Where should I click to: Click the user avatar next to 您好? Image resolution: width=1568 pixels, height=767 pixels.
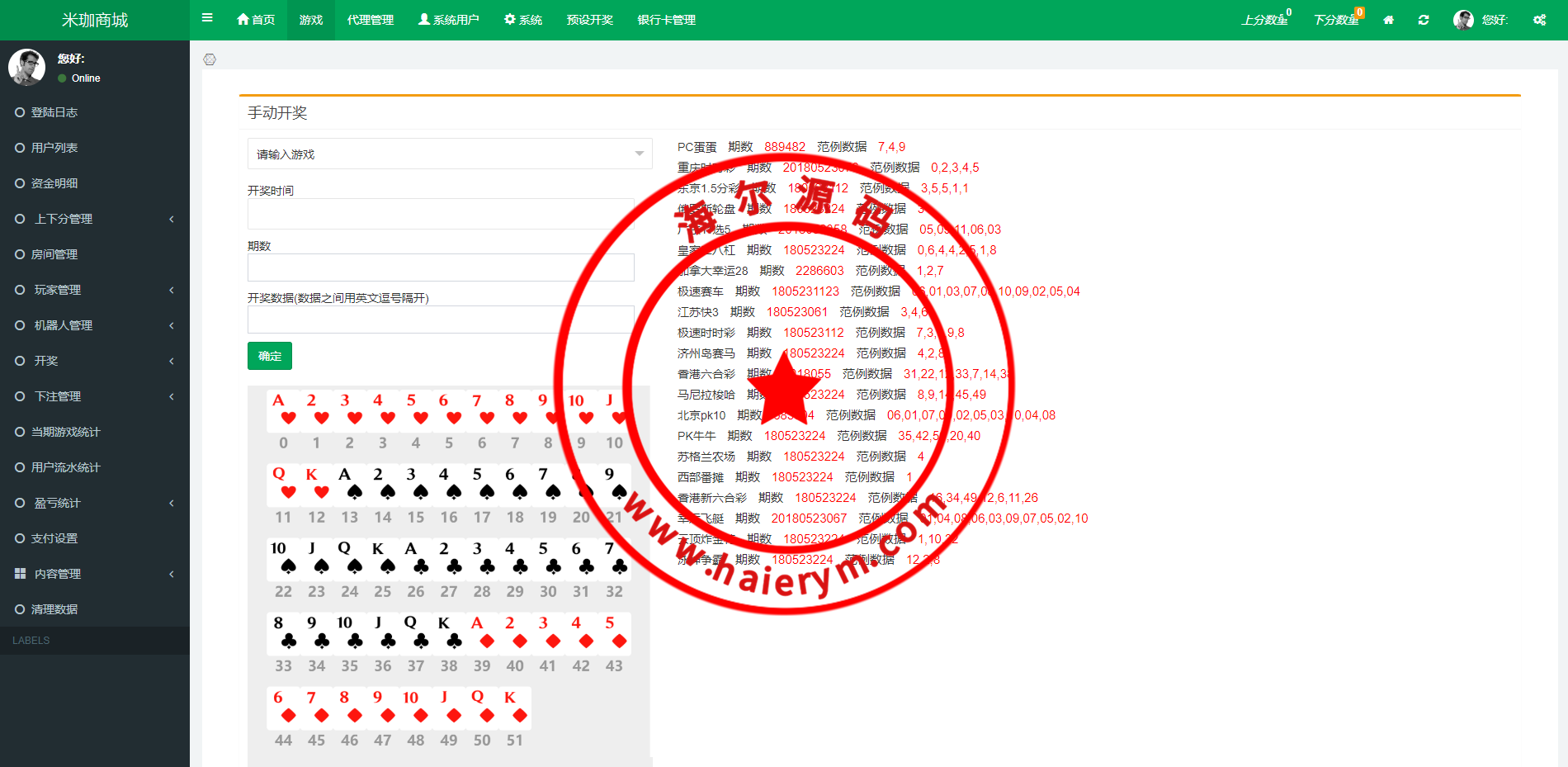[x=1462, y=19]
